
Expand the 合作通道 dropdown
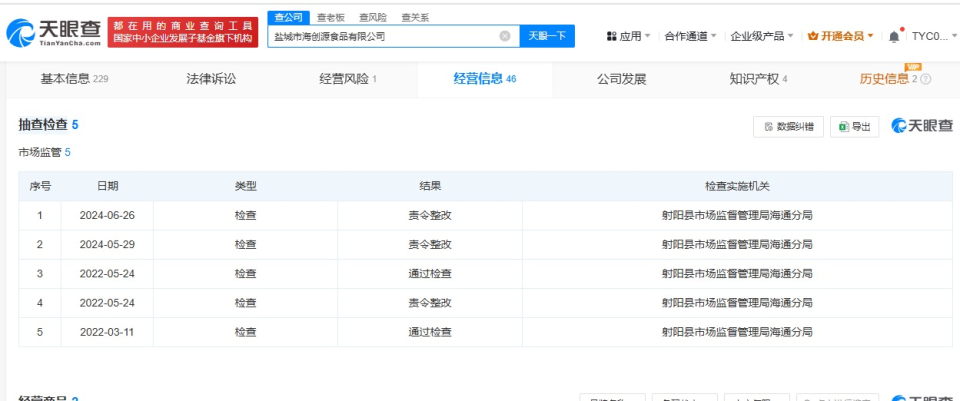(691, 36)
